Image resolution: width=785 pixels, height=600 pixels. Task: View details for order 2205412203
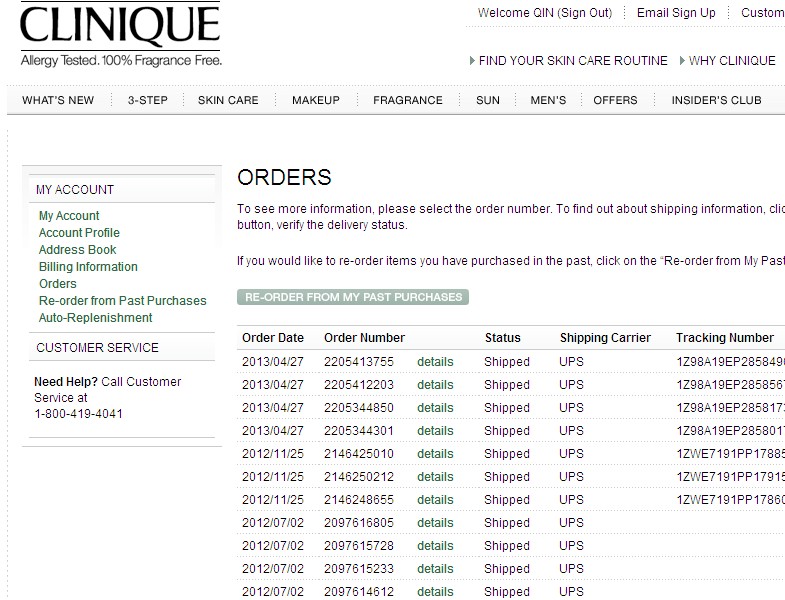[x=435, y=385]
